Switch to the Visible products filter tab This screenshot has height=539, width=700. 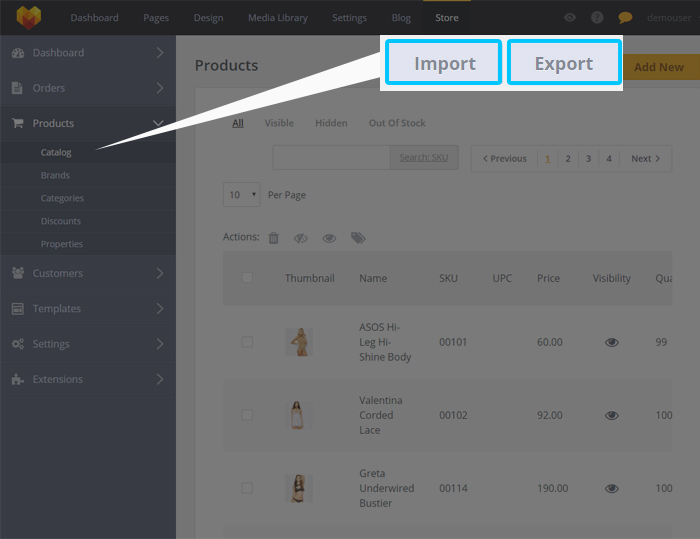(x=279, y=123)
